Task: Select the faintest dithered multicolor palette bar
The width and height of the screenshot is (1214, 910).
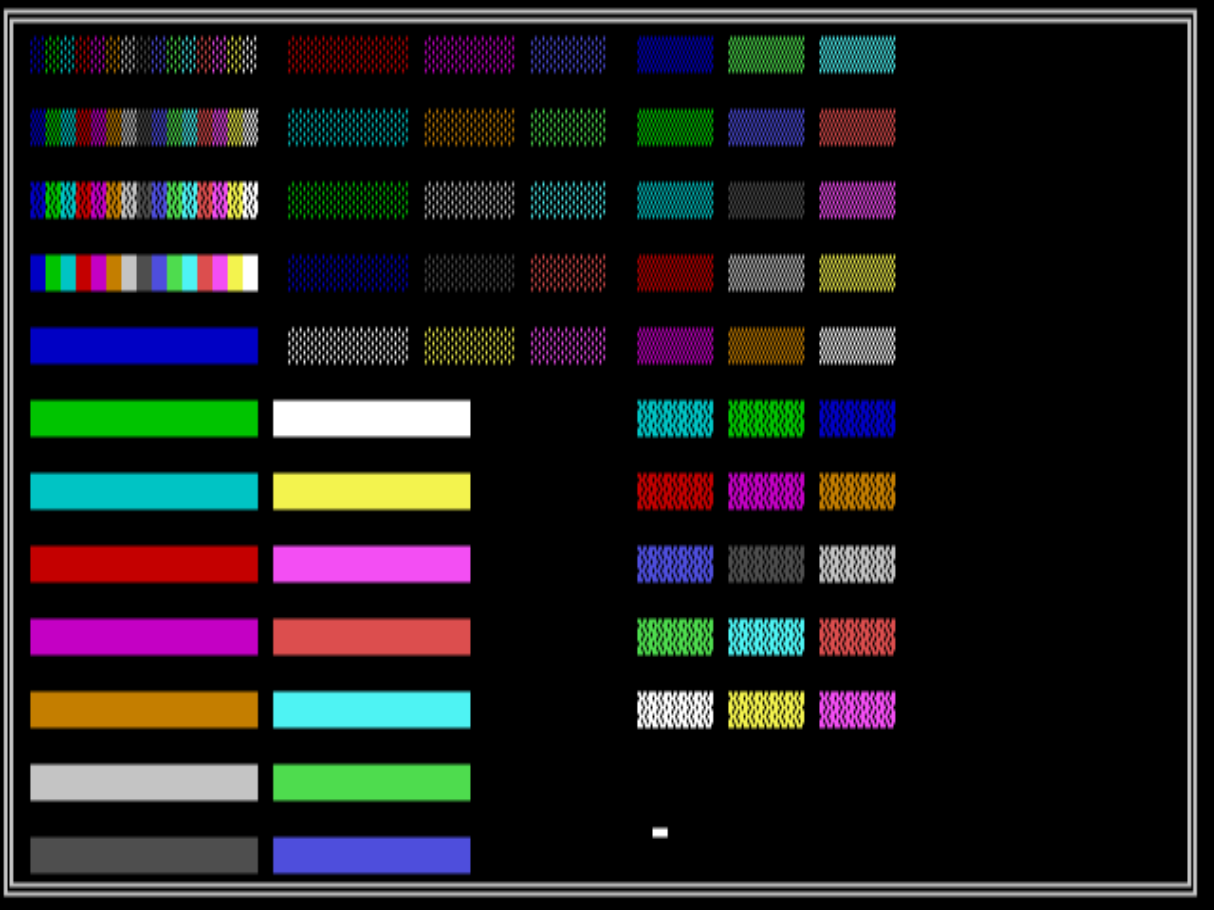Action: pyautogui.click(x=144, y=55)
